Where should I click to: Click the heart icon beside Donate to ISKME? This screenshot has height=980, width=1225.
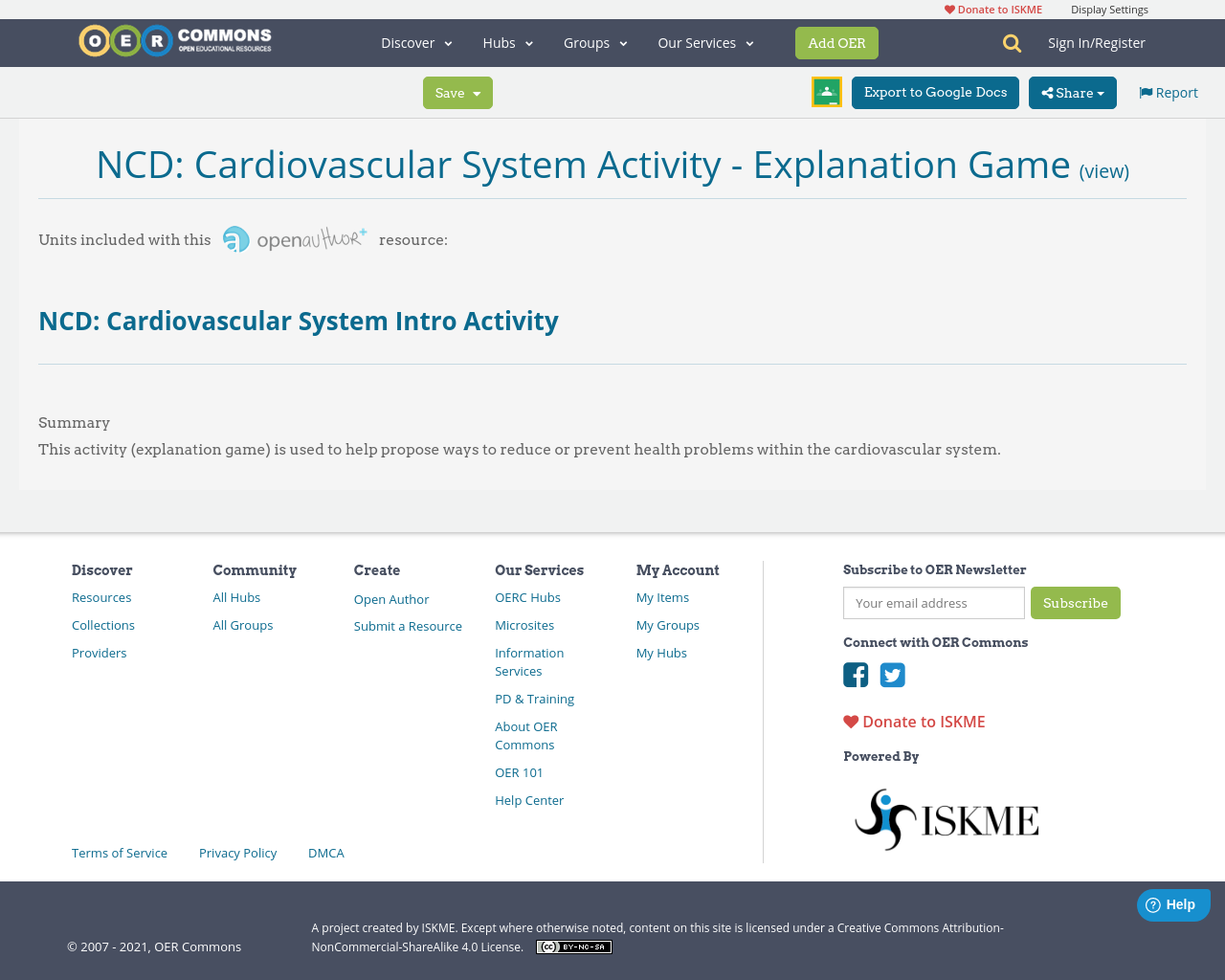pyautogui.click(x=851, y=721)
